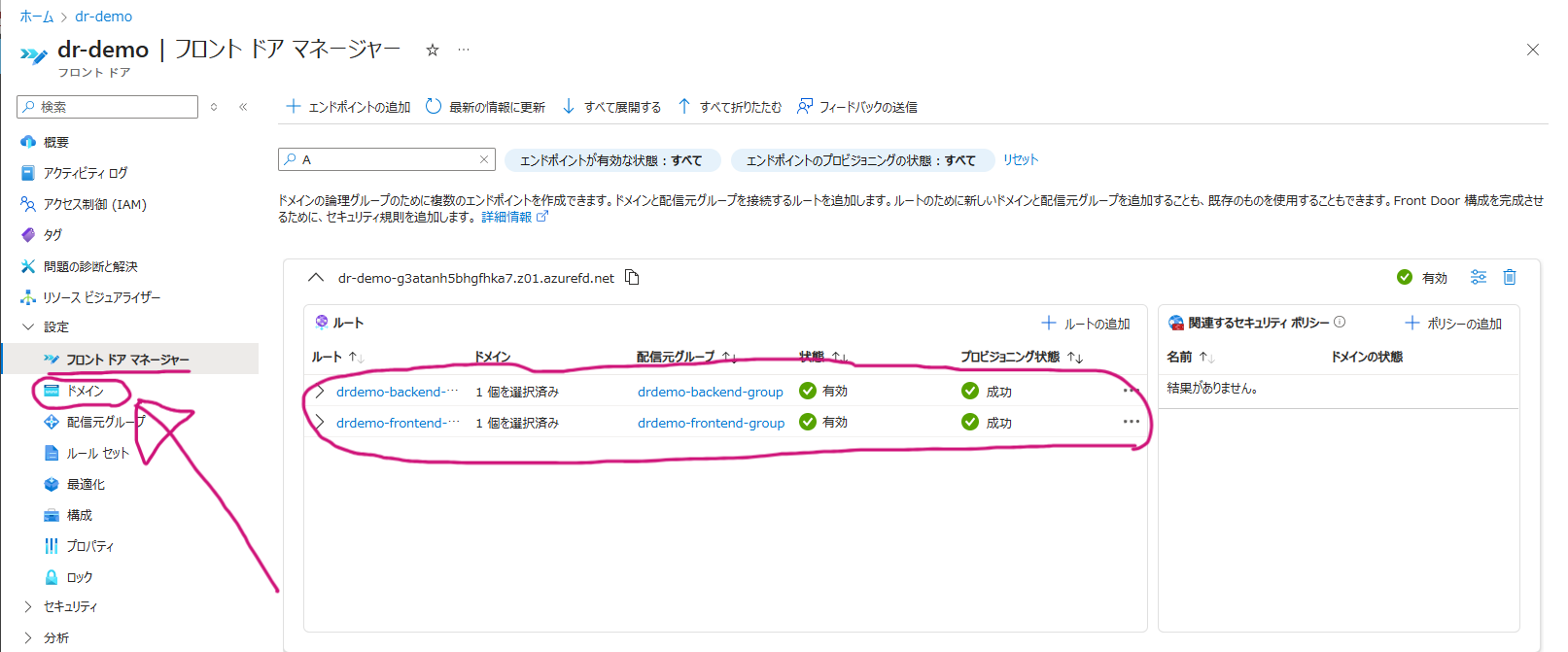Open アクティビティ ログ in the sidebar

point(86,173)
